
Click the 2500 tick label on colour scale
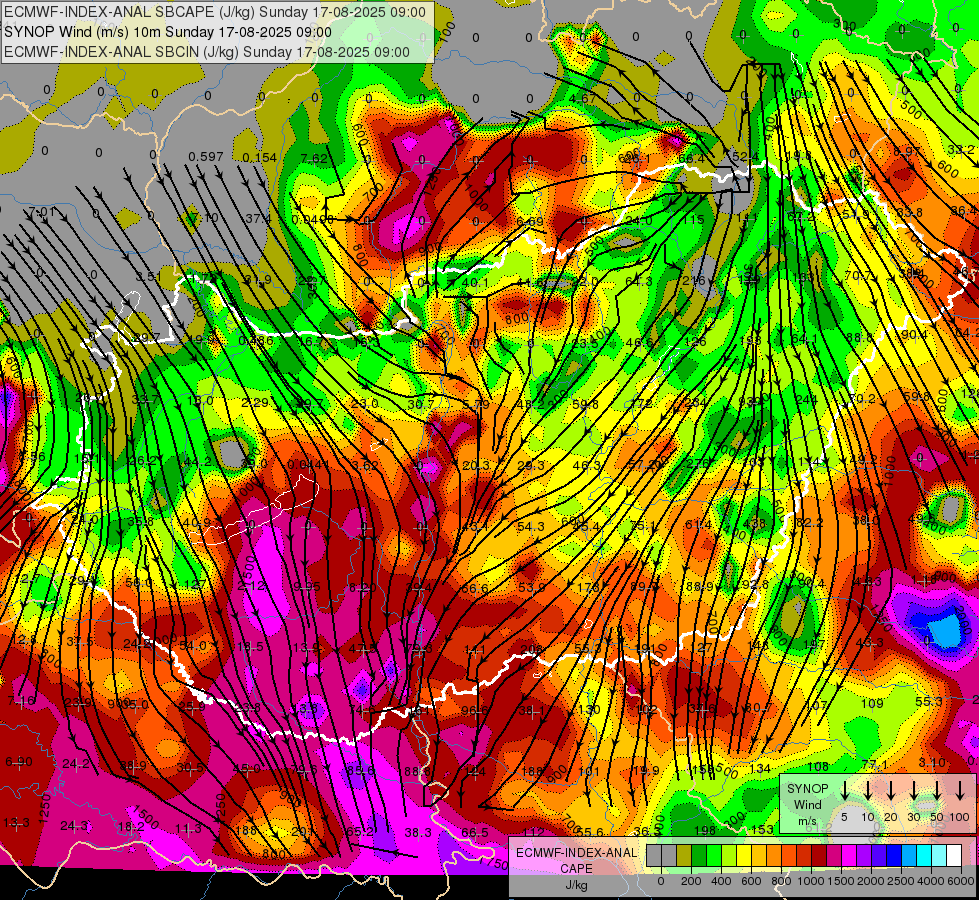[x=900, y=881]
